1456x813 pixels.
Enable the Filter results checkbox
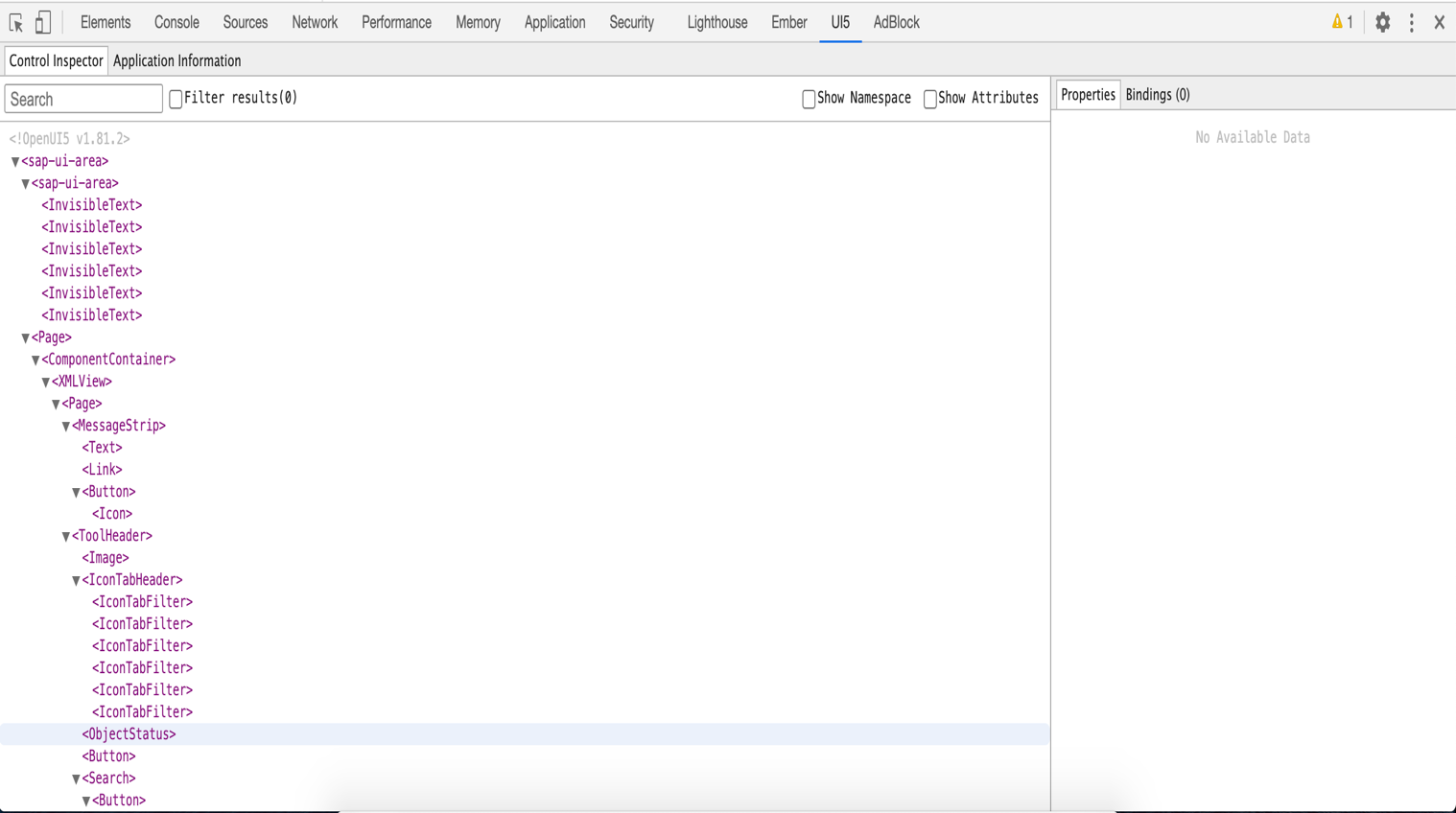(174, 97)
